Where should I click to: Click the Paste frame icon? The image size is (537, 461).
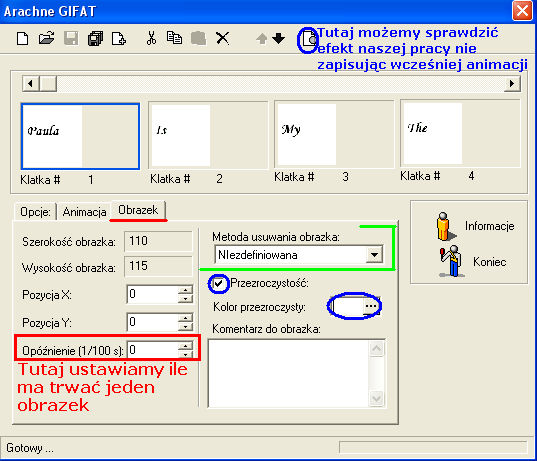[199, 38]
